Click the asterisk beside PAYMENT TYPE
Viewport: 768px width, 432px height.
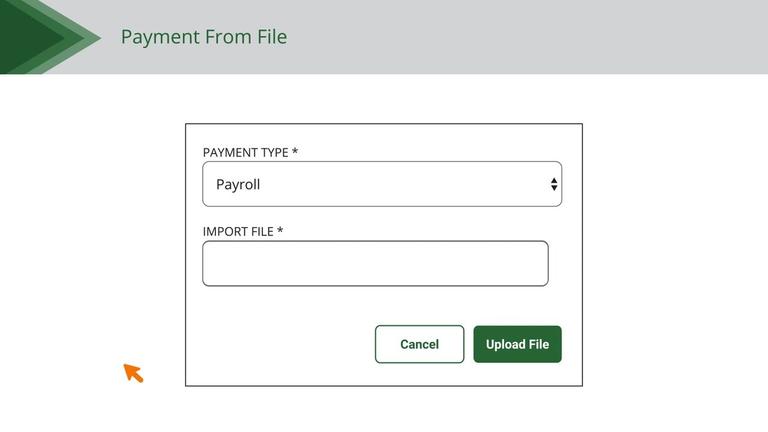pos(295,153)
